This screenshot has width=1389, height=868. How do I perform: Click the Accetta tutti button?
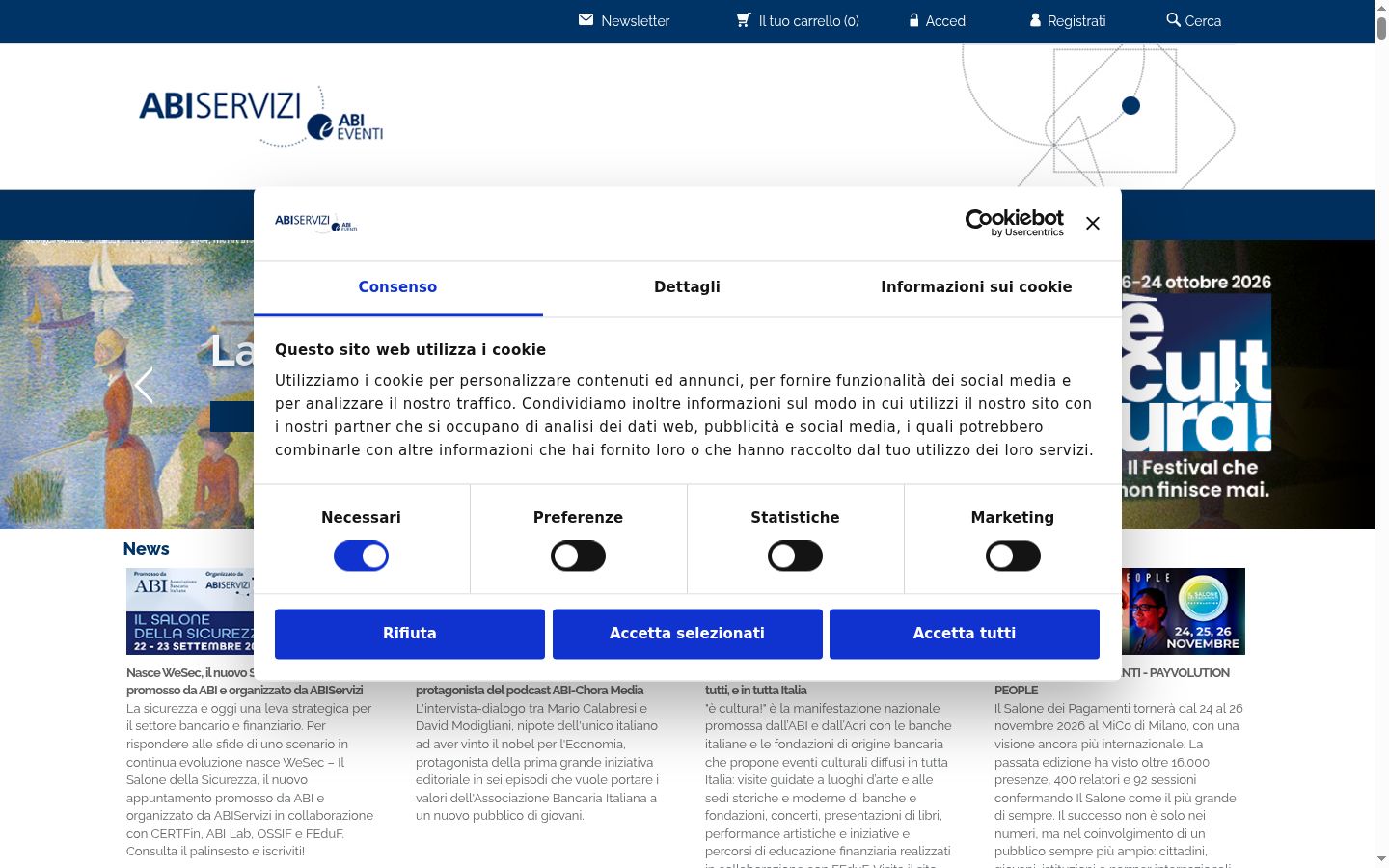(965, 634)
